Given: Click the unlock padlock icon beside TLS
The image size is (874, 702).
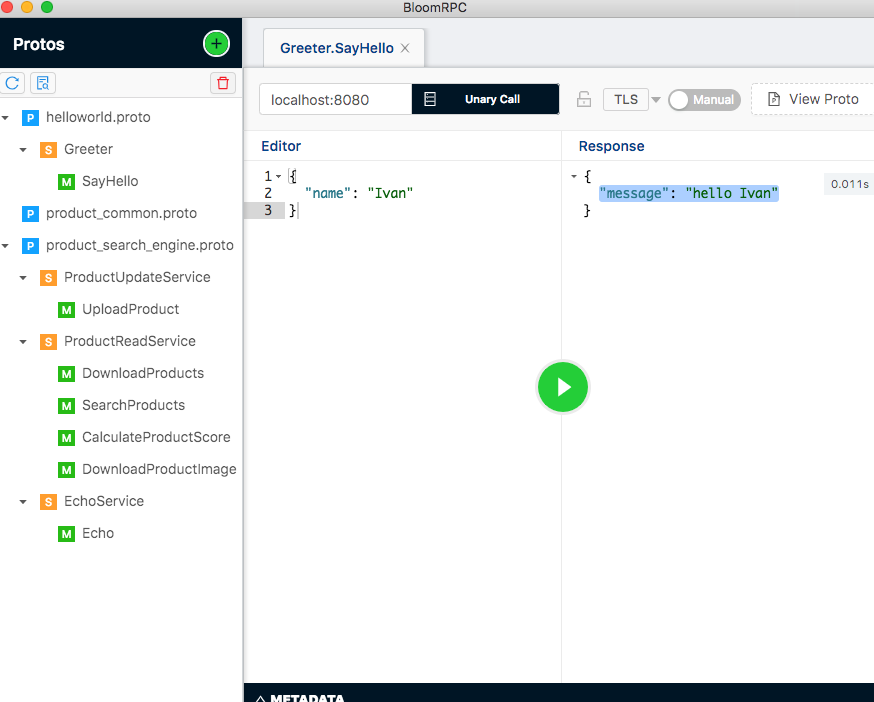Looking at the screenshot, I should (x=584, y=99).
